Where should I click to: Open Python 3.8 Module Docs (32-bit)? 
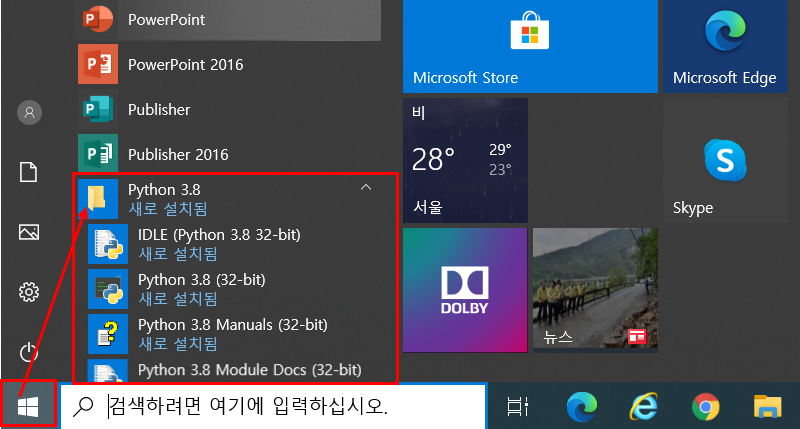235,370
